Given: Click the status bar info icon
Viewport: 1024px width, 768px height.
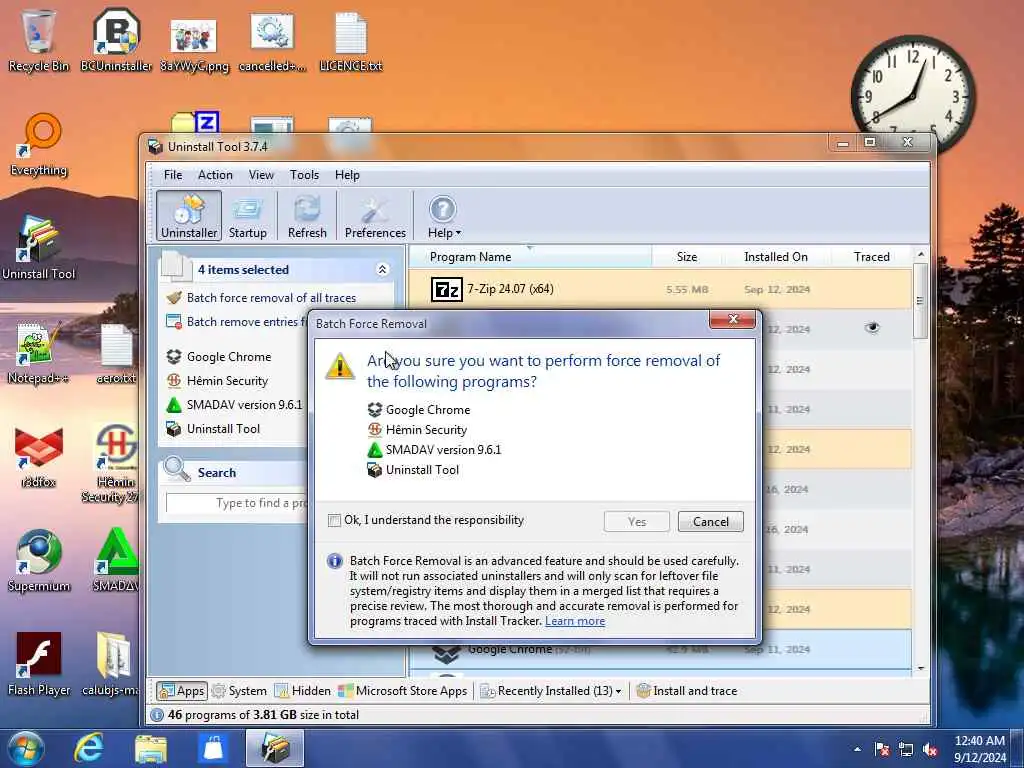Looking at the screenshot, I should tap(157, 715).
